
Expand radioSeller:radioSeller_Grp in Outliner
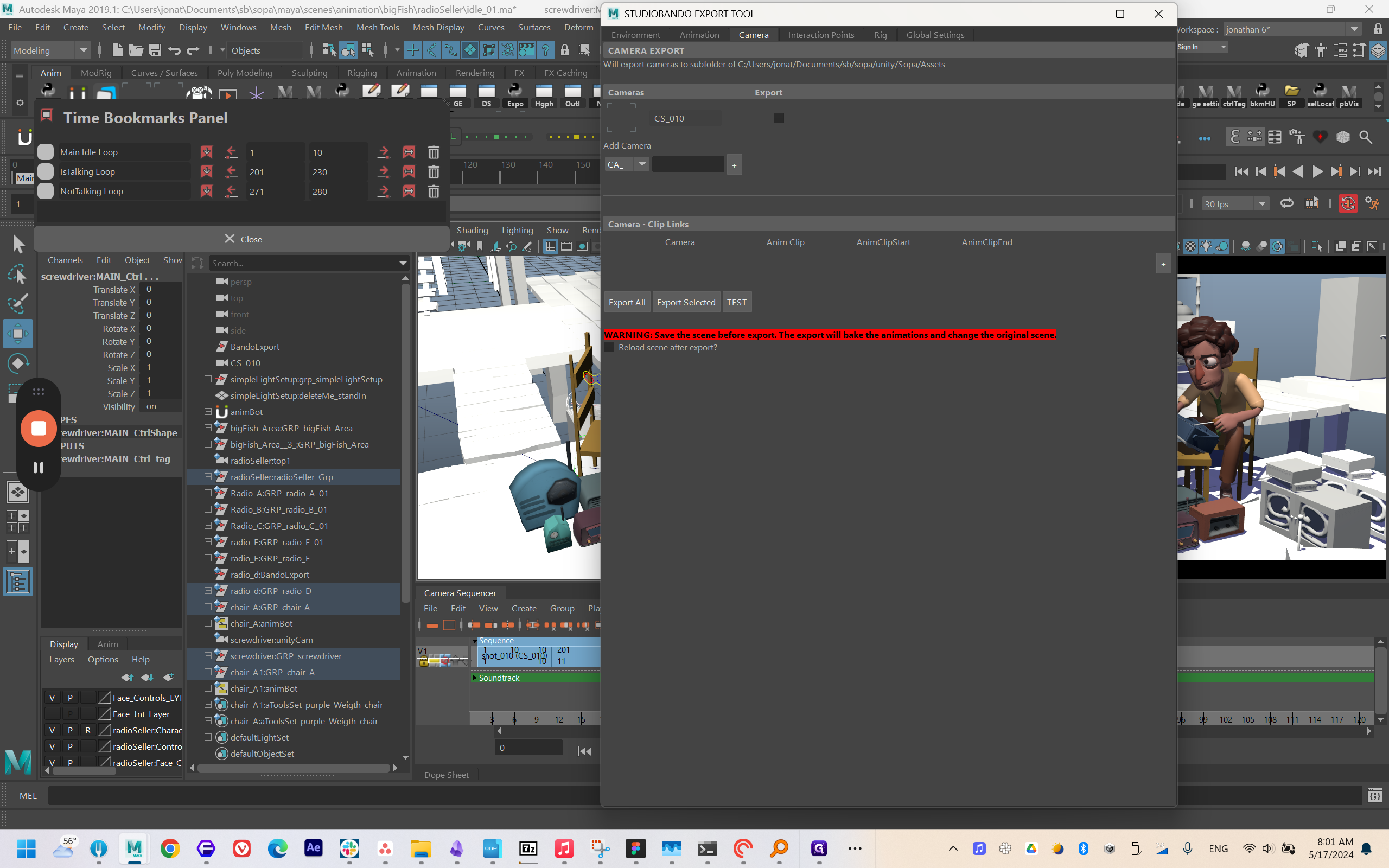coord(208,476)
